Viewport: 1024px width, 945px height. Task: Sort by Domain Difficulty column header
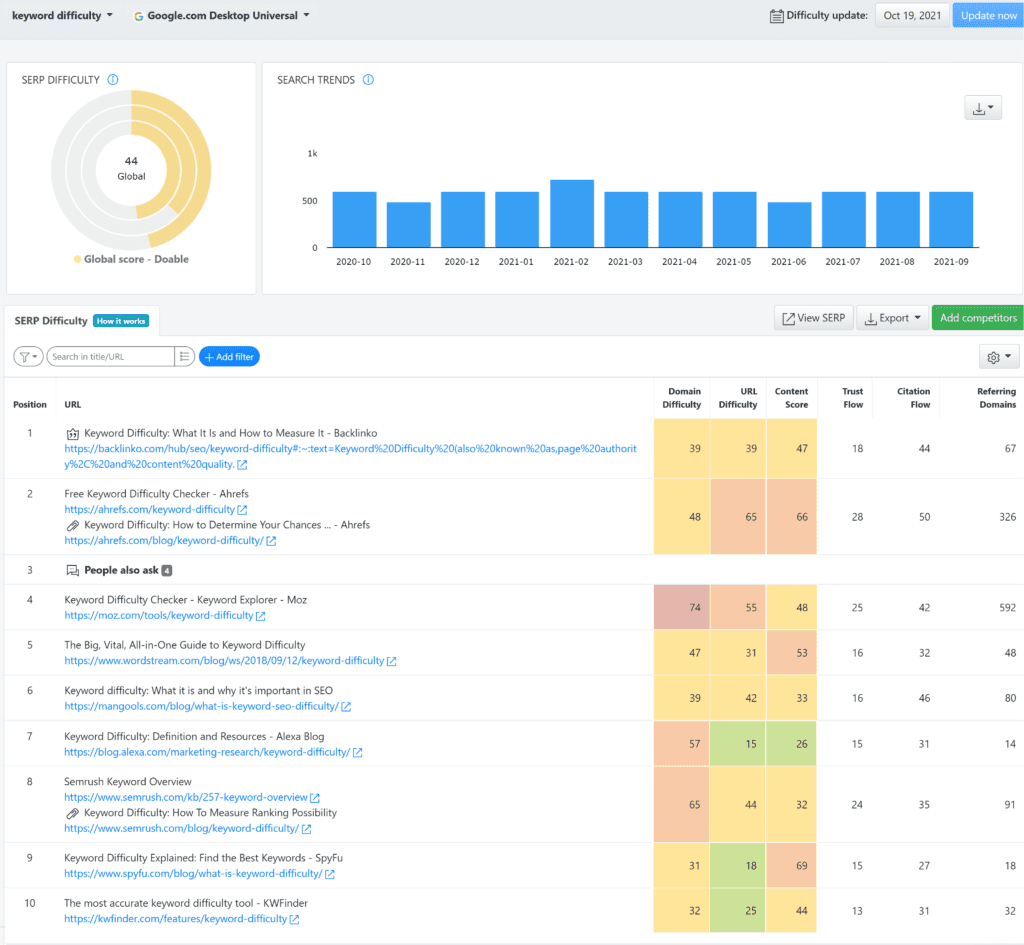(x=682, y=398)
